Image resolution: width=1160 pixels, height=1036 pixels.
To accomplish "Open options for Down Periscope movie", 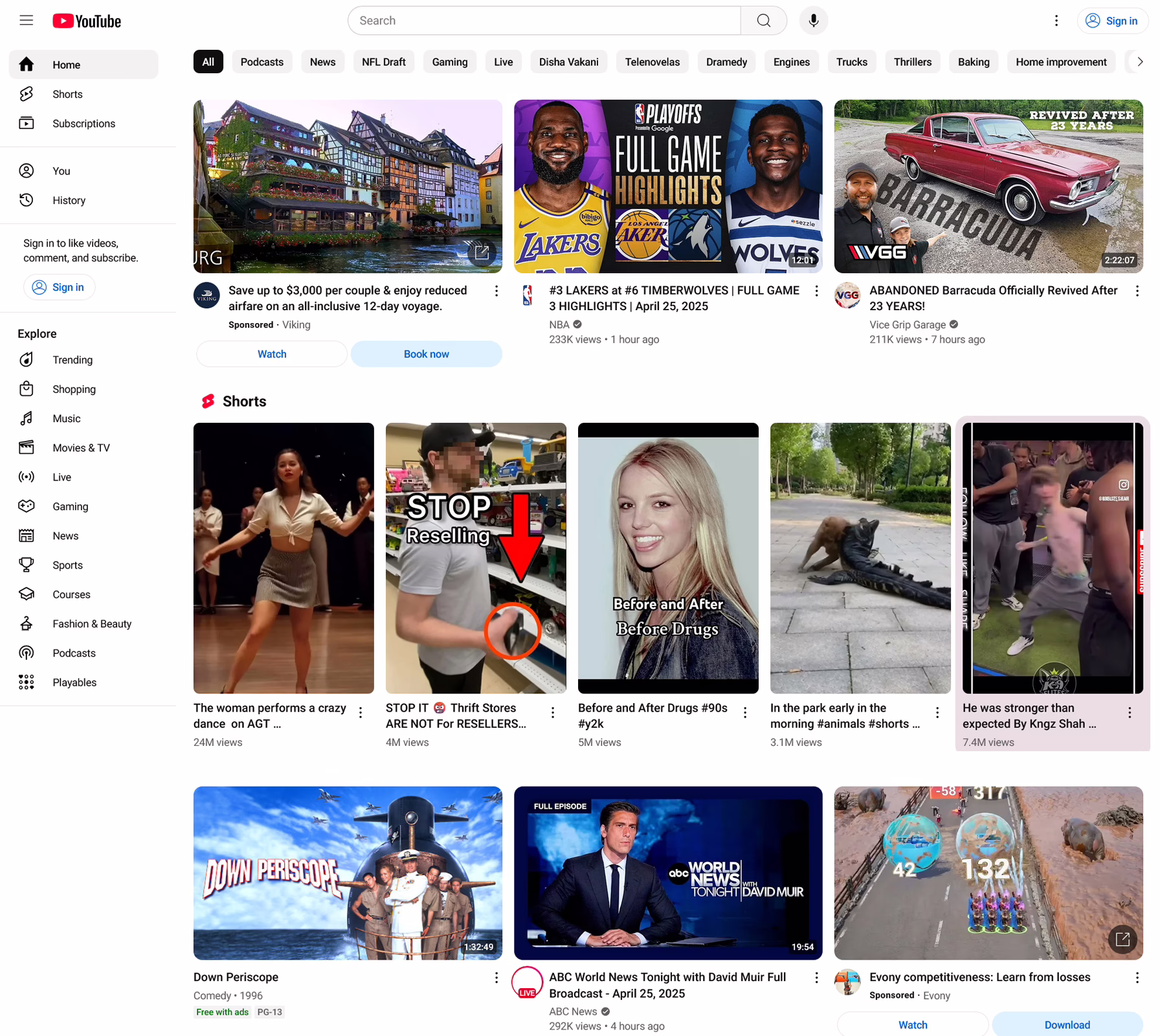I will pyautogui.click(x=496, y=978).
